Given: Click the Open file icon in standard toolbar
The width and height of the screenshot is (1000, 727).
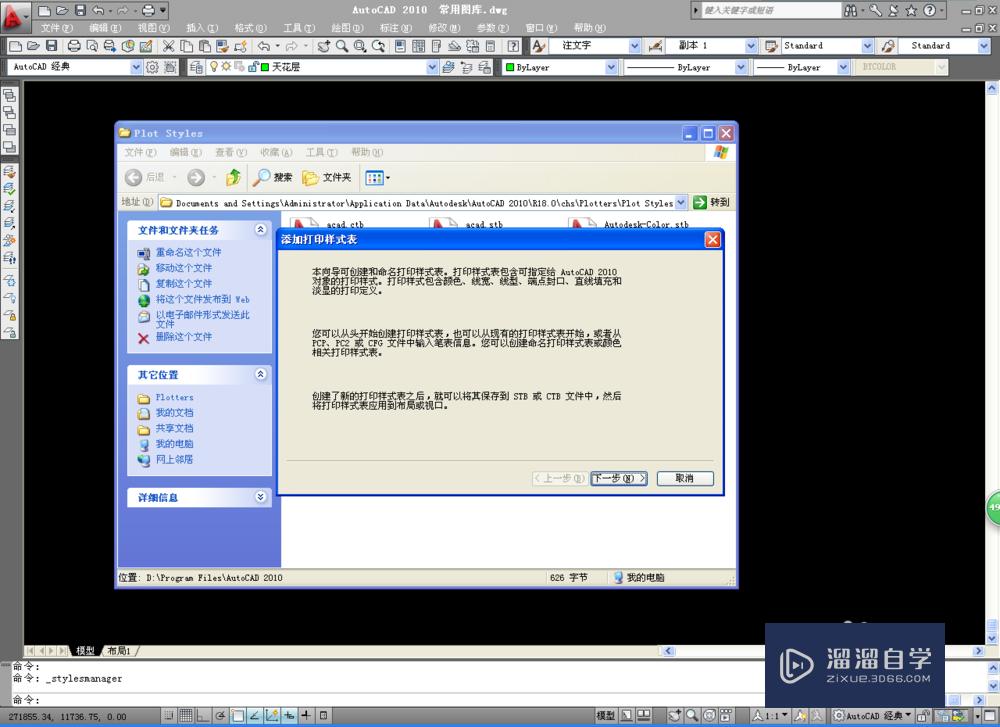Looking at the screenshot, I should coord(34,46).
